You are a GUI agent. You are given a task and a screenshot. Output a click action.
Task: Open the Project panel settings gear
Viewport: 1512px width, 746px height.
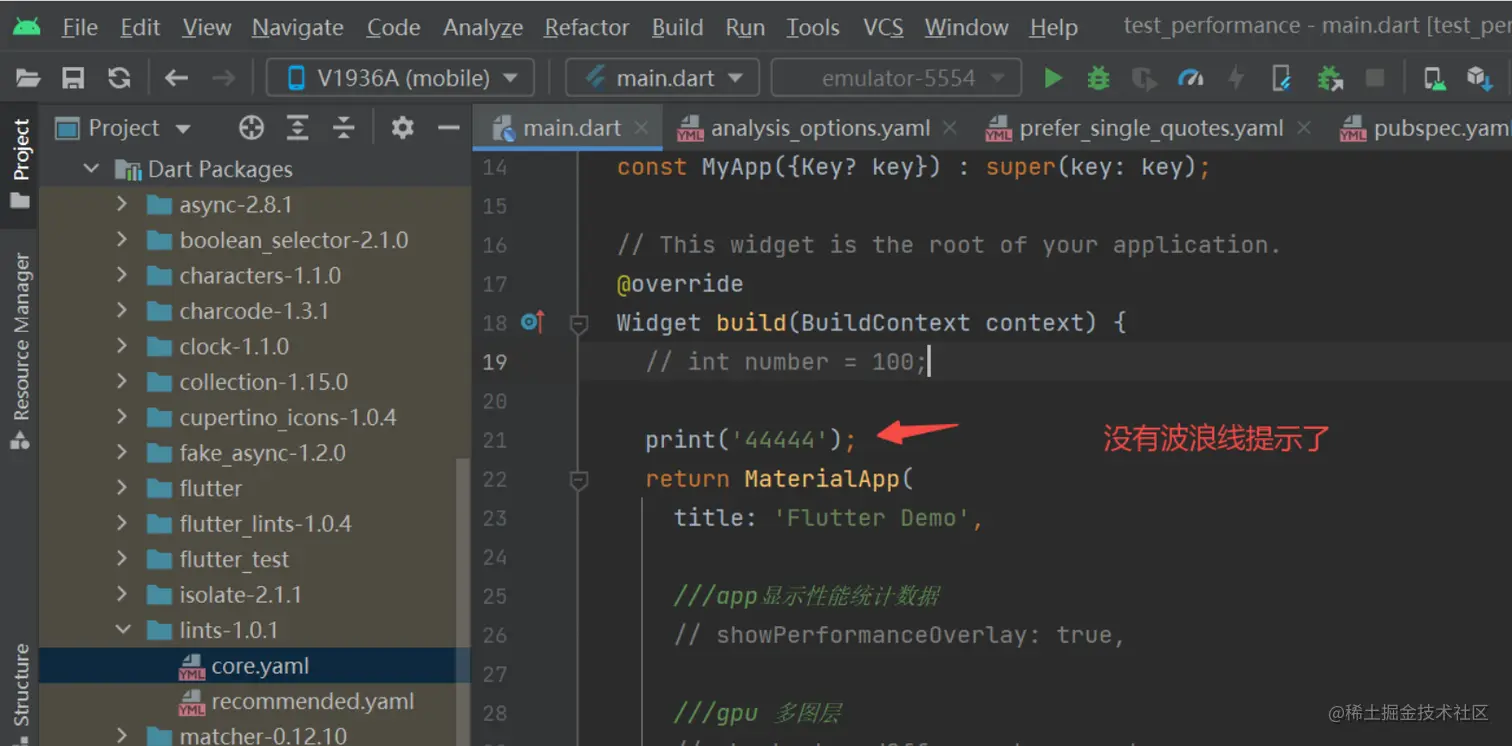pos(402,127)
